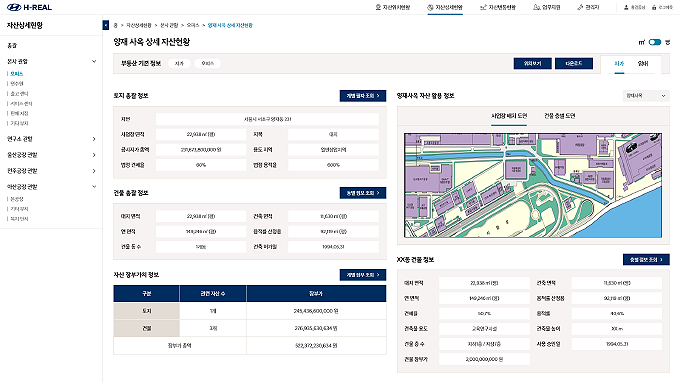Expand the 연구소 권역 sidebar section
Viewport: 680px width, 383px height.
click(x=94, y=139)
